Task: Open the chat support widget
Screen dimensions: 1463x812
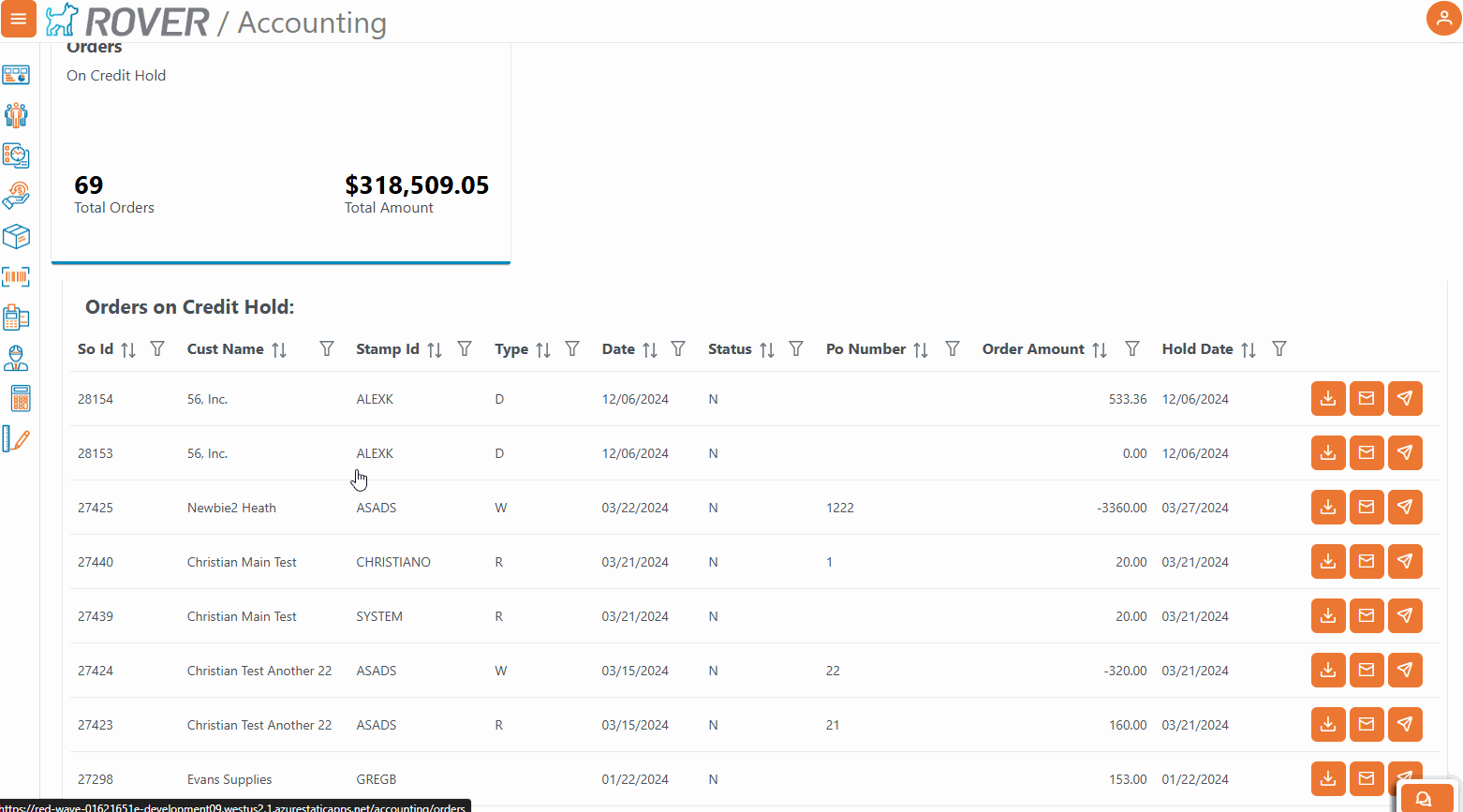Action: click(x=1426, y=798)
